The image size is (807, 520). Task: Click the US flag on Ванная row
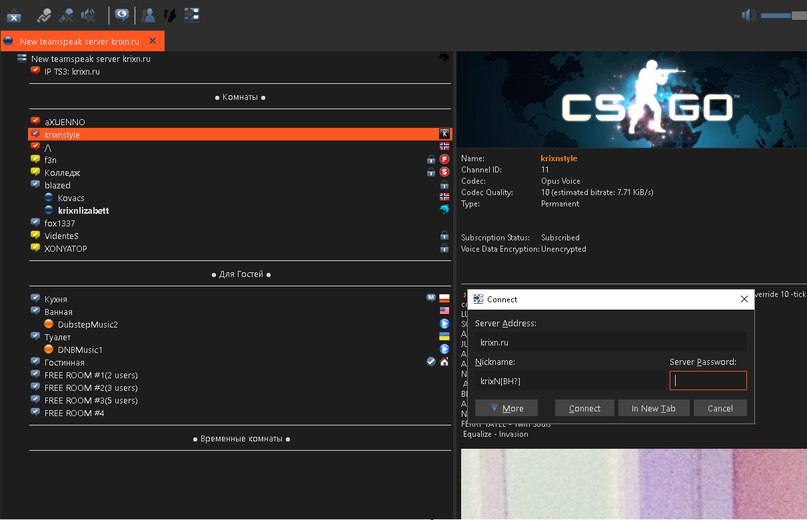click(445, 310)
